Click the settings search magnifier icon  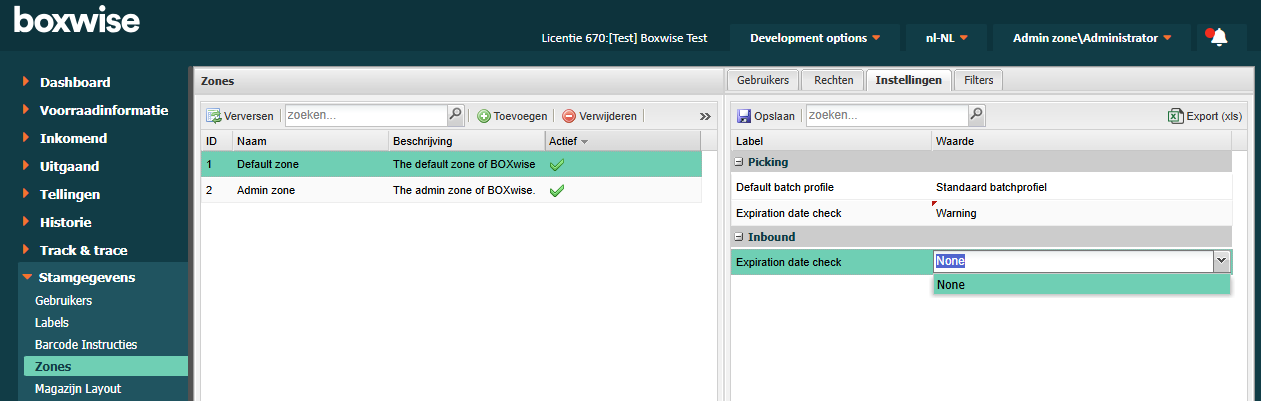976,116
